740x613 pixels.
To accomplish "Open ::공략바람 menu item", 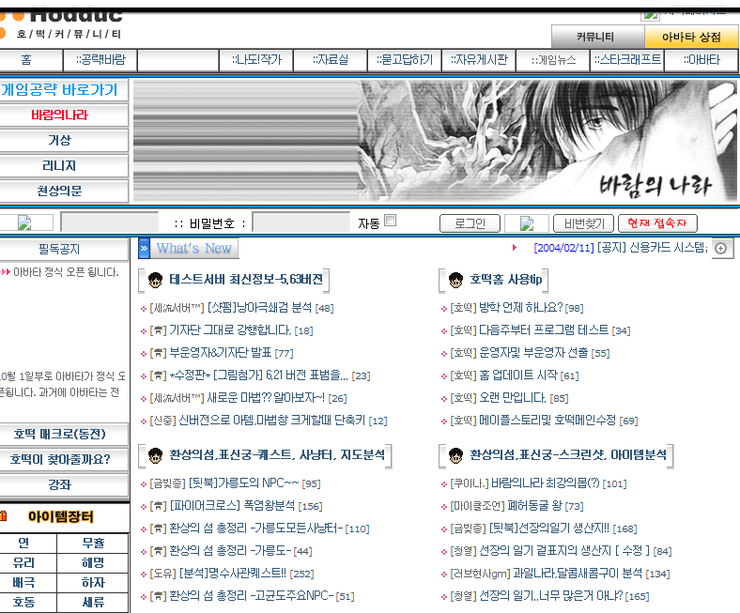I will [x=101, y=60].
